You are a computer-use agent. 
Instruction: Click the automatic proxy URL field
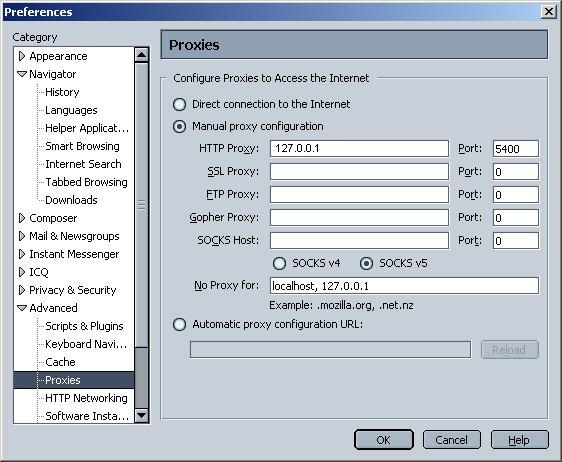(x=330, y=349)
